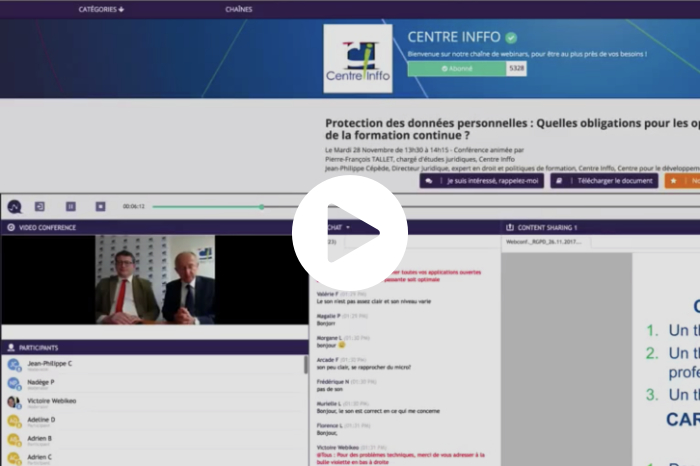Viewport: 700px width, 466px height.
Task: Click the 00:06:12 elapsed time
Action: (134, 207)
